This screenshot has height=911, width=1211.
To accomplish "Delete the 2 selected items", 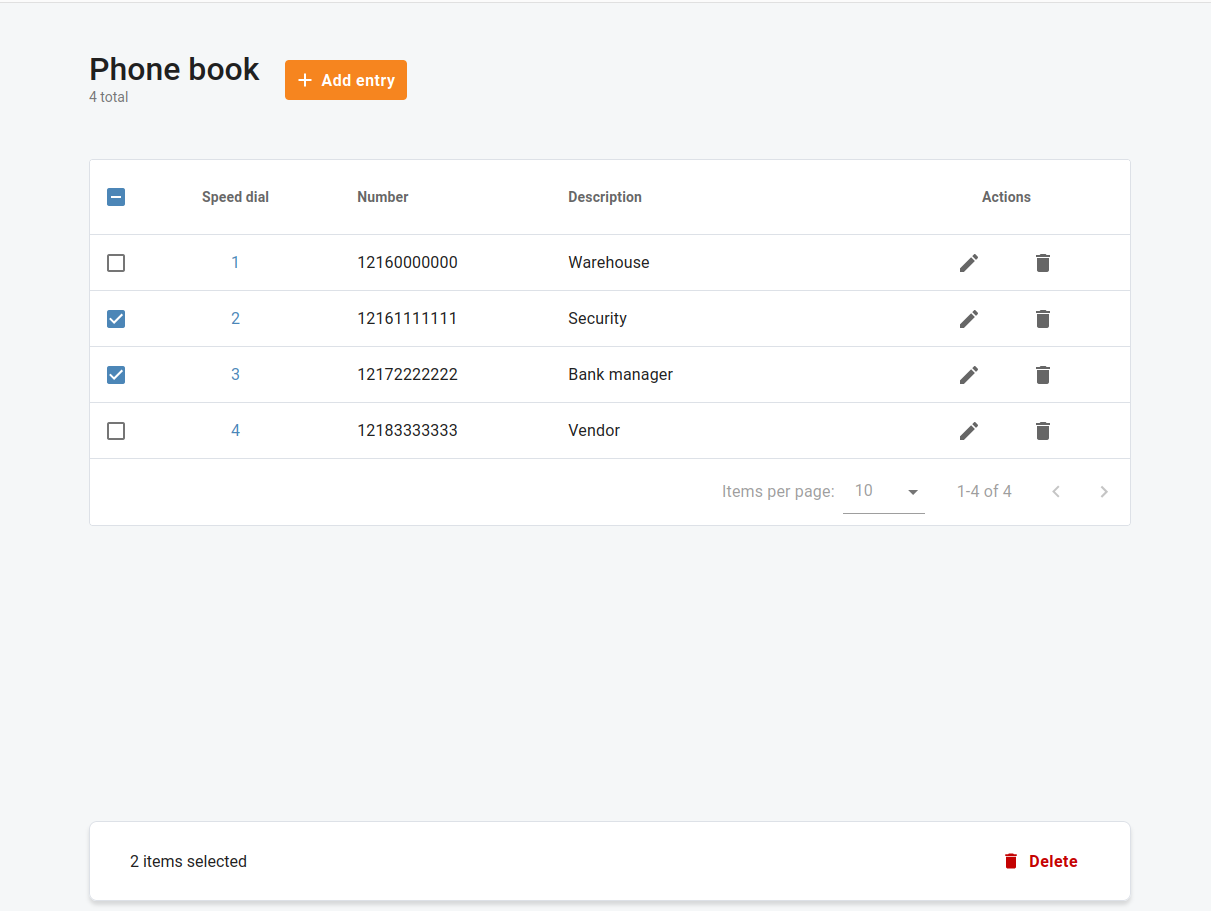I will tap(1041, 861).
